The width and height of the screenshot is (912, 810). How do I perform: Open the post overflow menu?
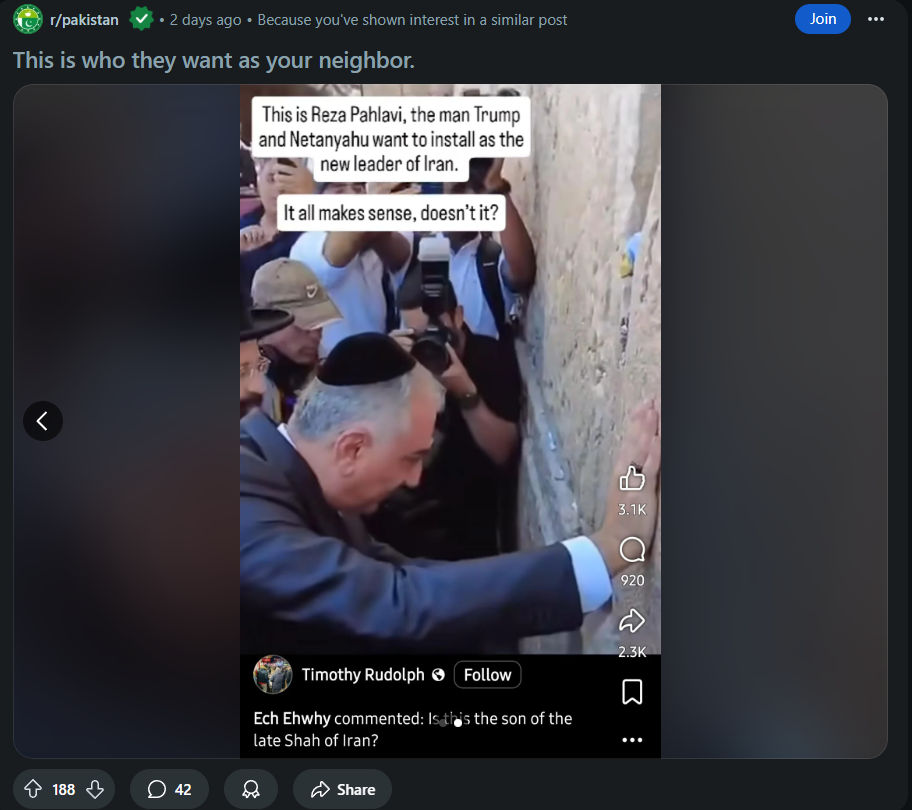point(875,19)
